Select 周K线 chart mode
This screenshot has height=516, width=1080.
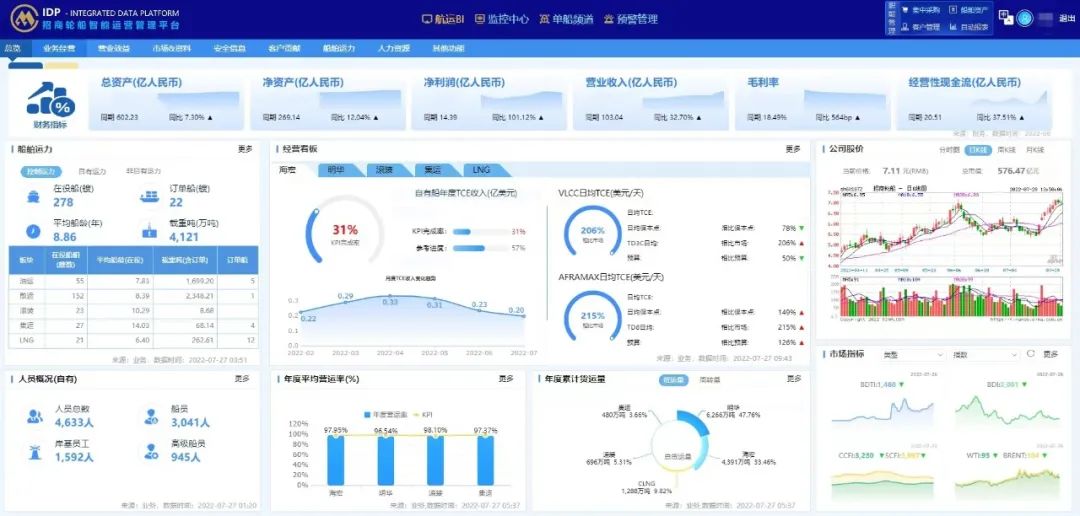1006,149
